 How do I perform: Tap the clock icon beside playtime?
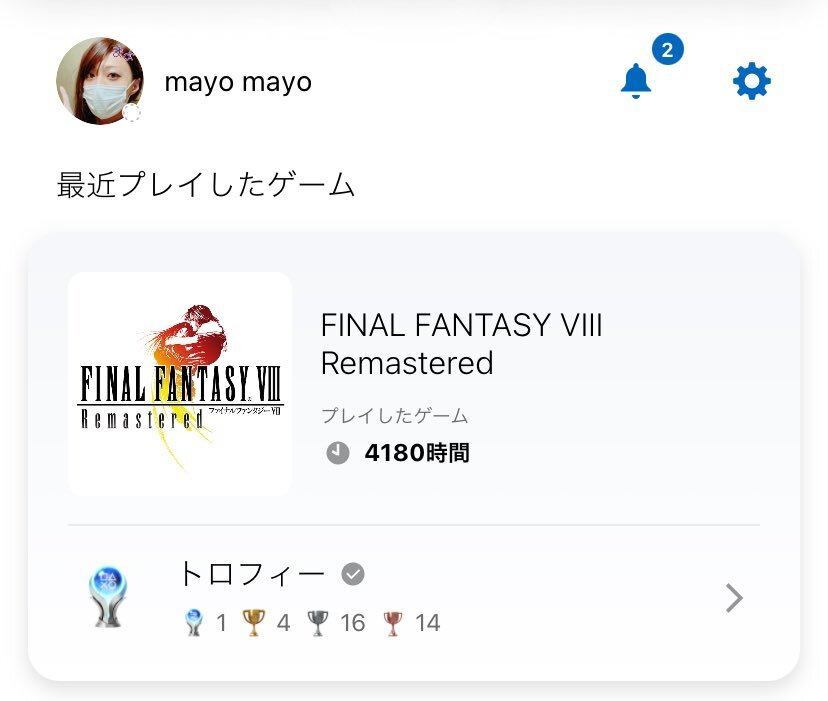tap(337, 453)
